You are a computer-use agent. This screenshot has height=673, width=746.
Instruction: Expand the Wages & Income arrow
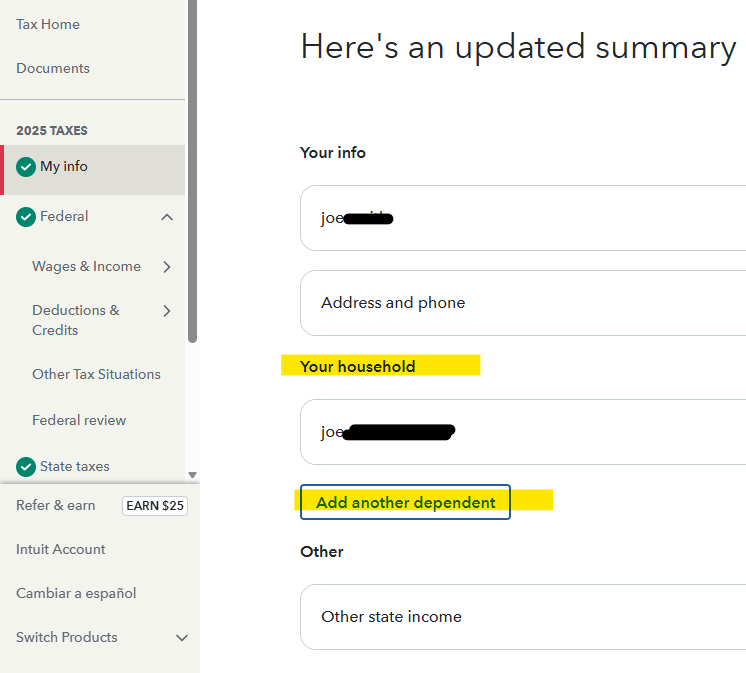pos(167,267)
